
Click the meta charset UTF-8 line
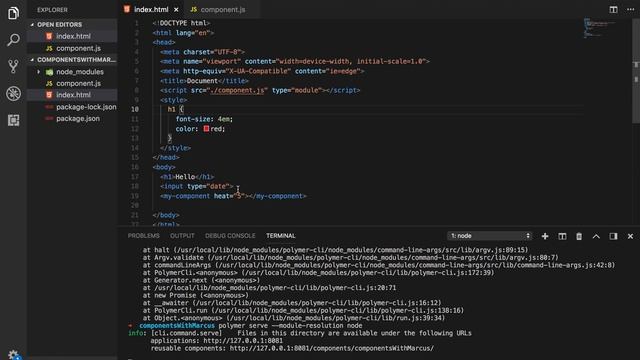pos(202,52)
